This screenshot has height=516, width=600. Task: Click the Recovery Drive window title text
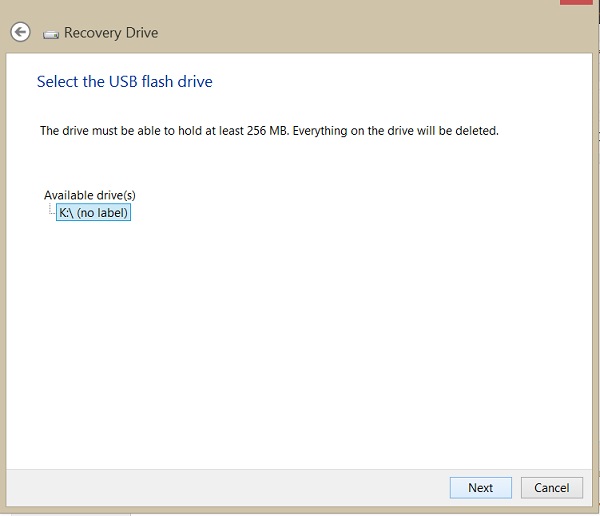(x=111, y=33)
